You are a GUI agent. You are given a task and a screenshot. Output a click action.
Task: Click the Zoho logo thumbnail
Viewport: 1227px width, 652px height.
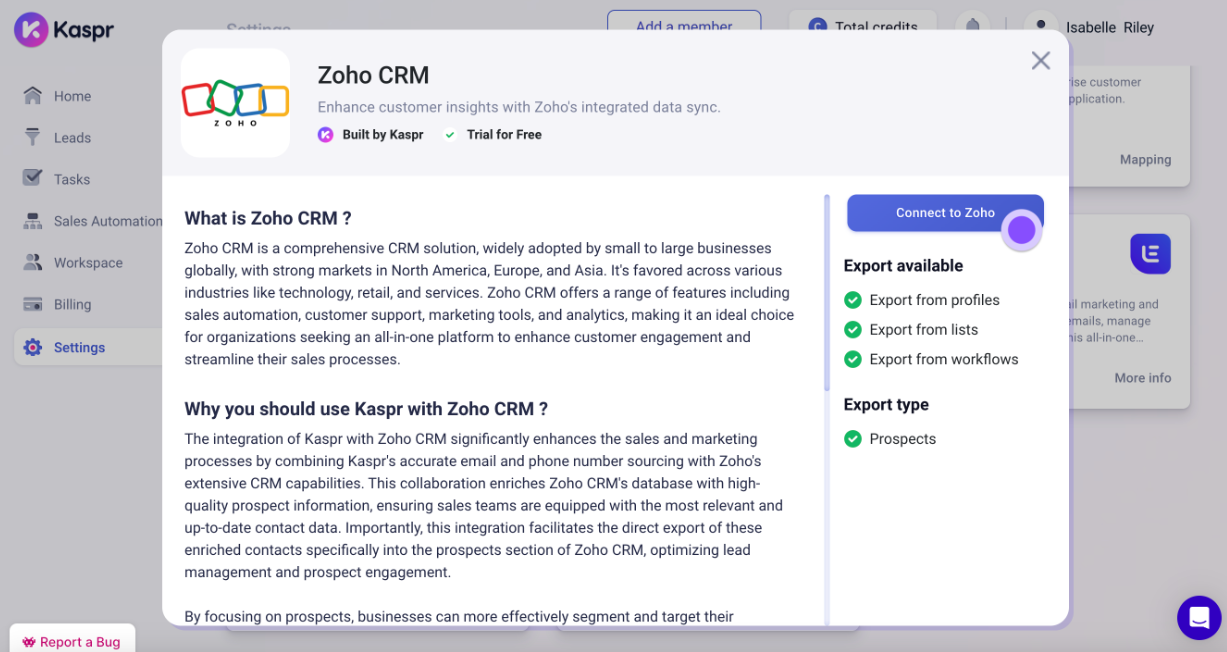pos(235,102)
